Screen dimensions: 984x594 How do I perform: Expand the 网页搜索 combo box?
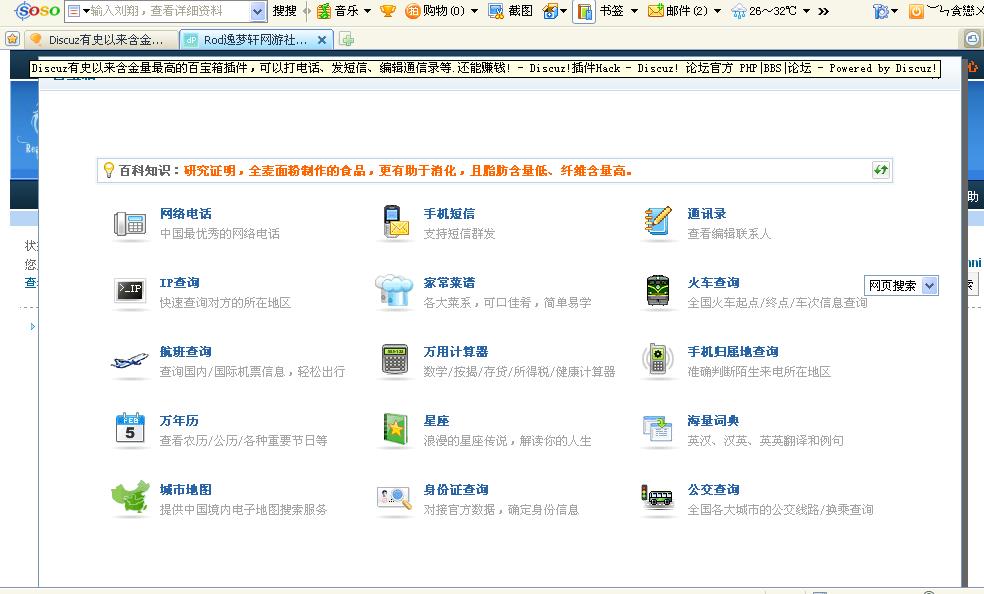coord(901,285)
